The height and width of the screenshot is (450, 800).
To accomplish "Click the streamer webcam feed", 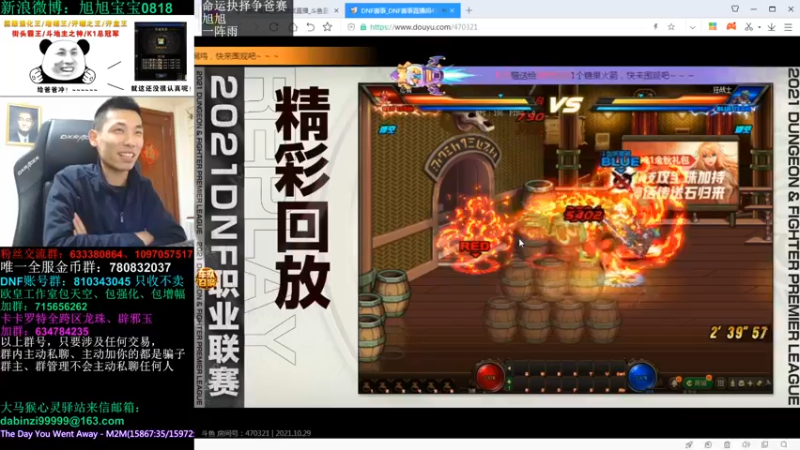I will (x=97, y=171).
